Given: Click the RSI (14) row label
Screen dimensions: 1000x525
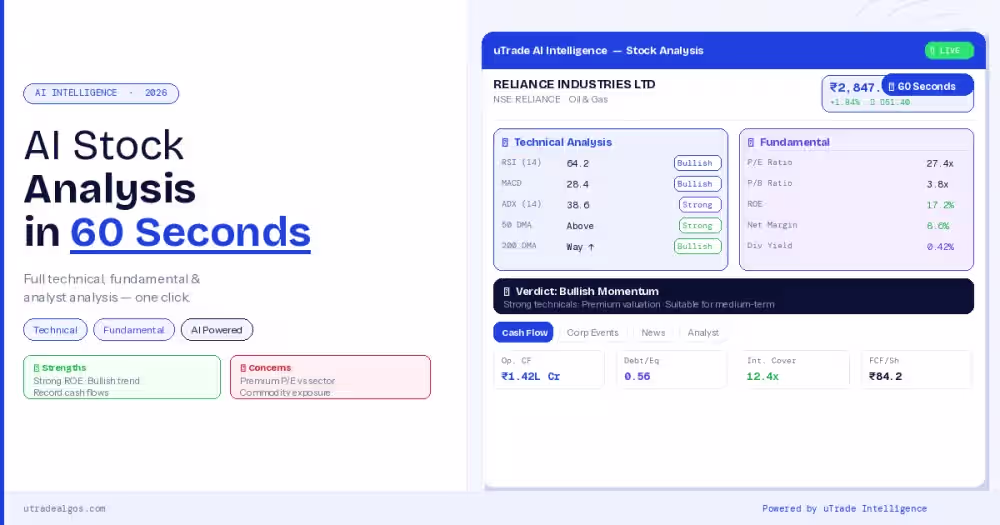Looking at the screenshot, I should [521, 163].
